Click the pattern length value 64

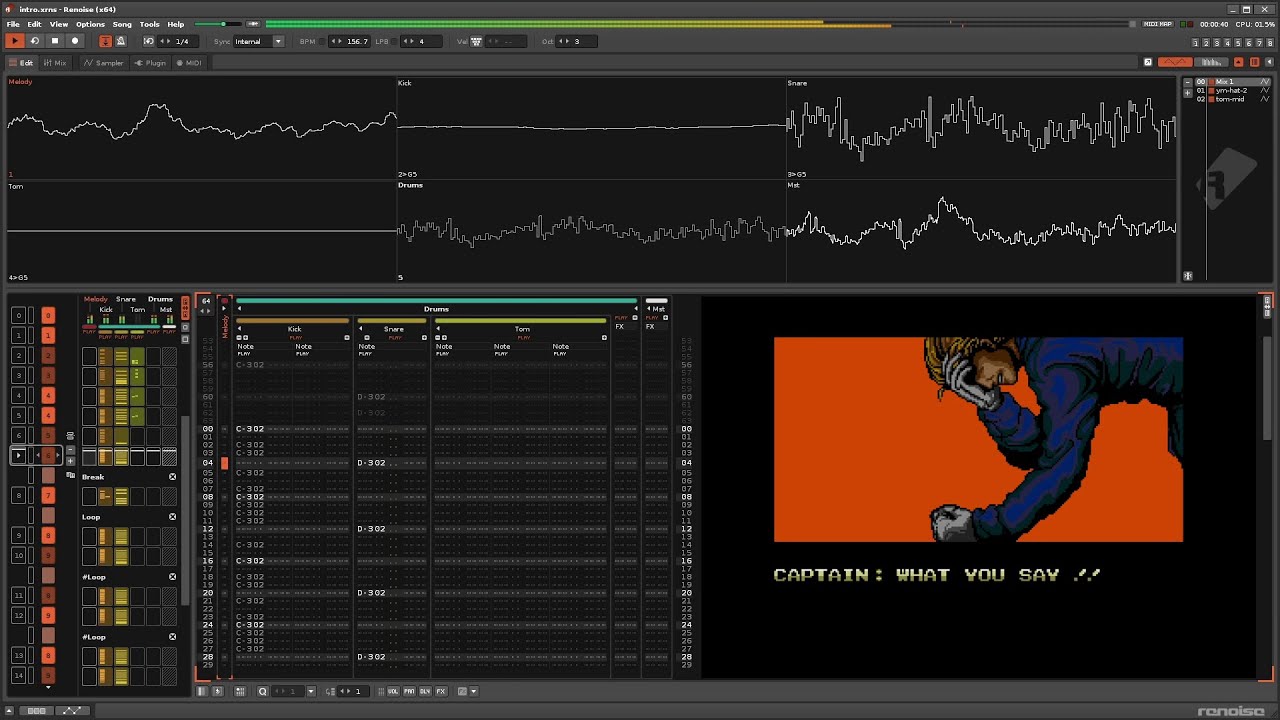click(x=206, y=301)
